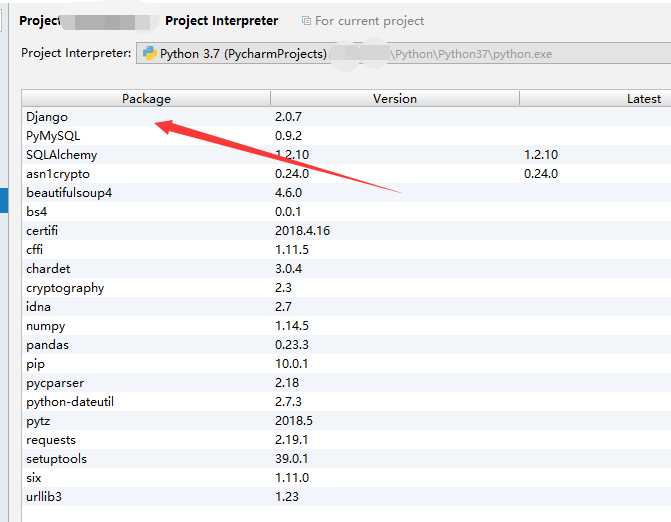The image size is (671, 522).
Task: Click the Python interpreter icon
Action: tap(149, 53)
